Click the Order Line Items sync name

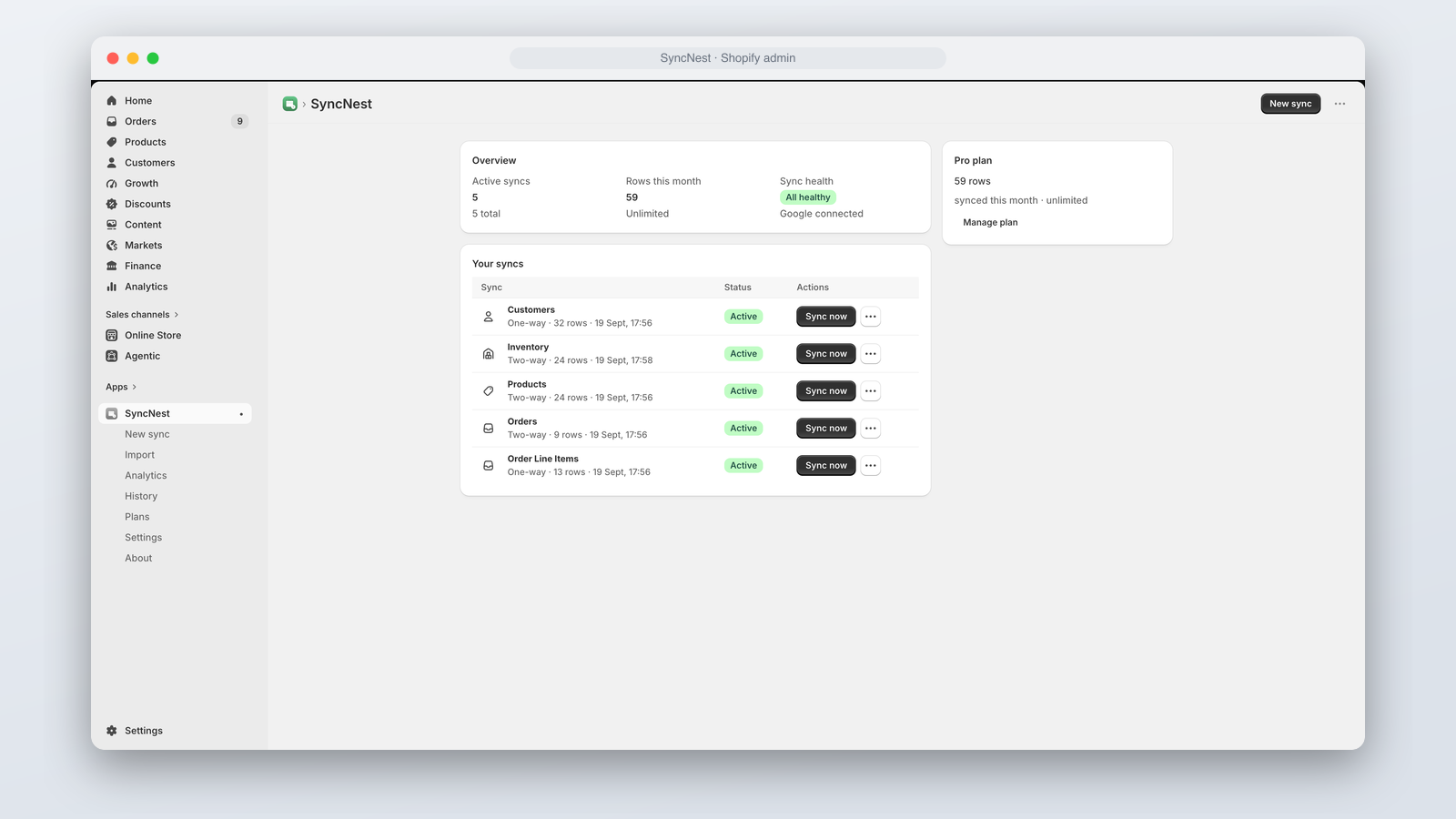tap(543, 459)
